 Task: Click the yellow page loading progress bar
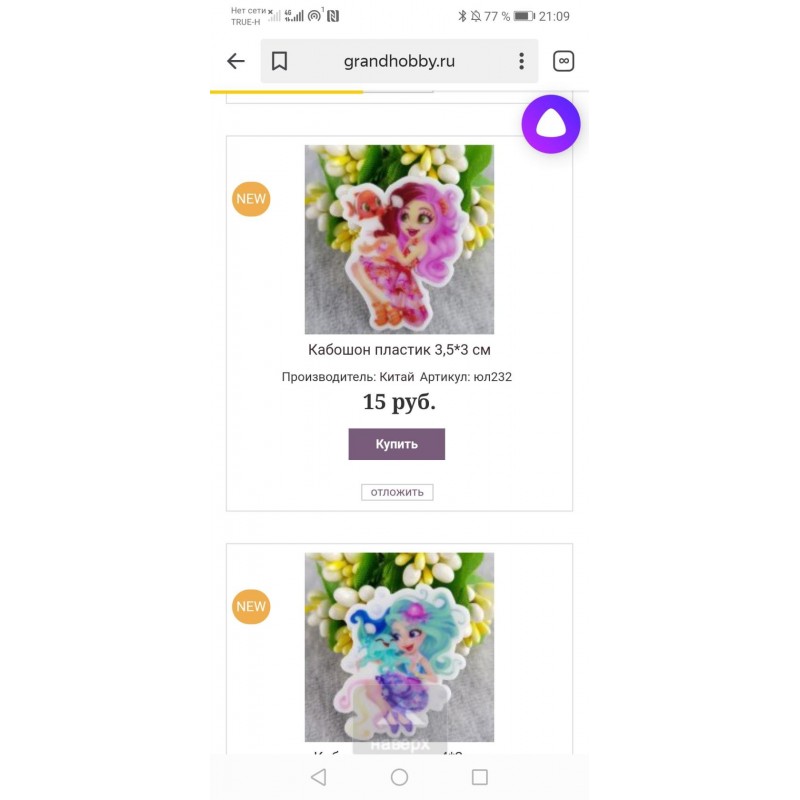[286, 92]
